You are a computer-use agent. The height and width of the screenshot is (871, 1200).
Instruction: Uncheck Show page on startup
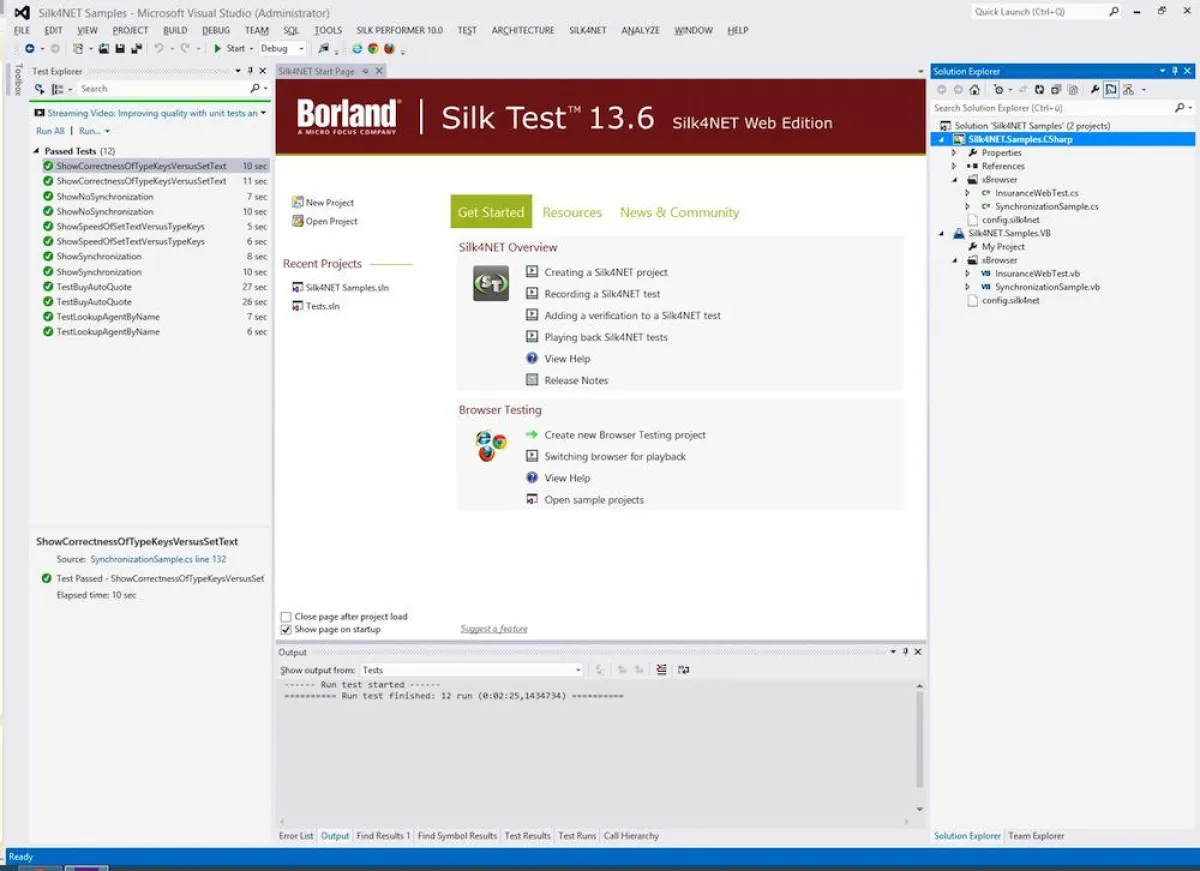pyautogui.click(x=287, y=629)
